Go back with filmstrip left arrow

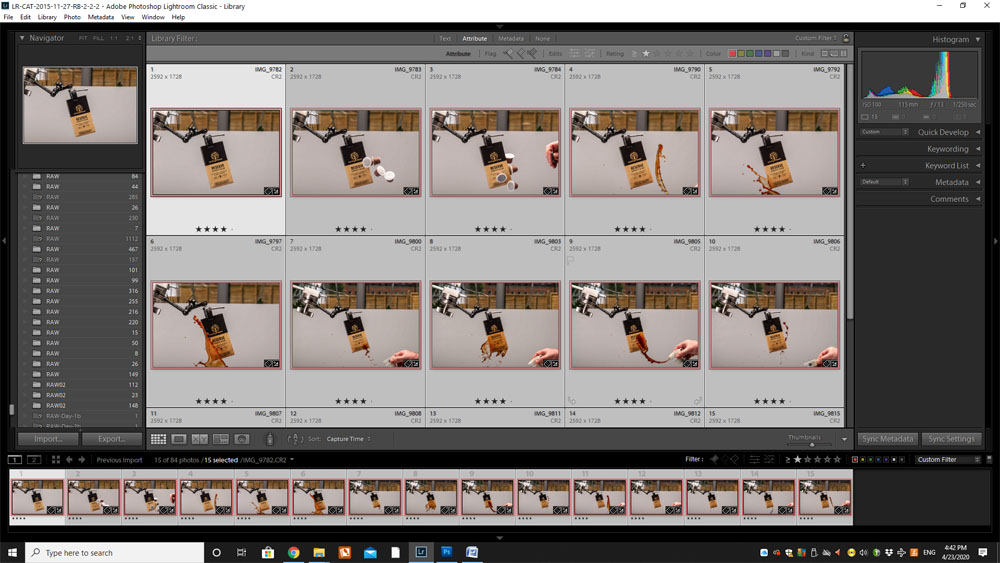pyautogui.click(x=69, y=459)
